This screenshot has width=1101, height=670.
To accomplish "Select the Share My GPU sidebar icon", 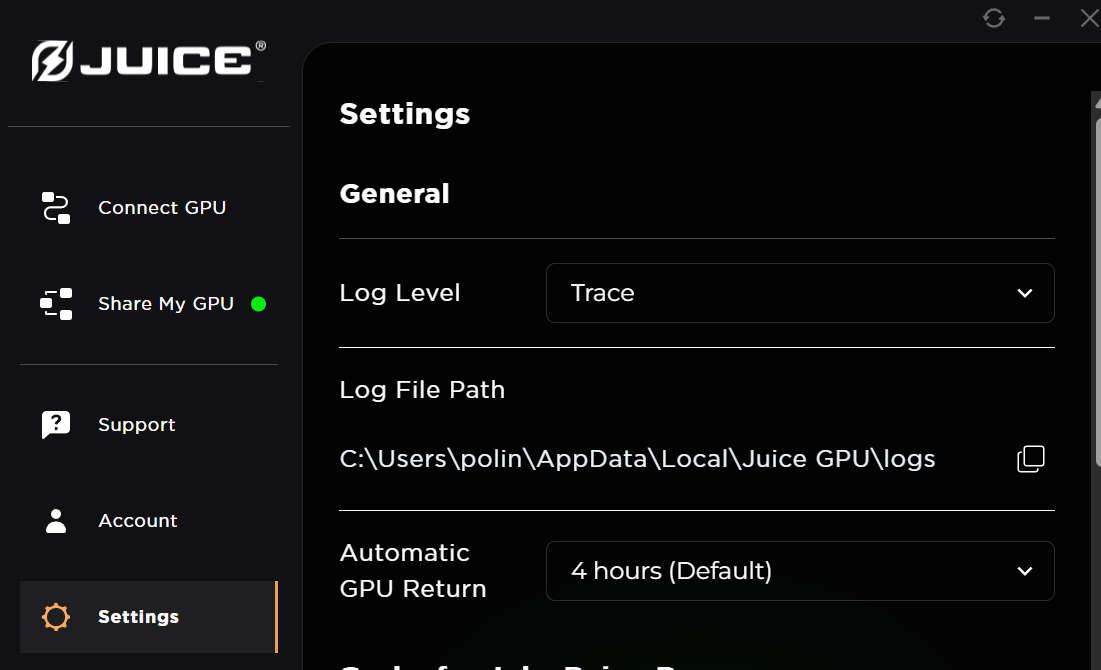I will tap(56, 303).
